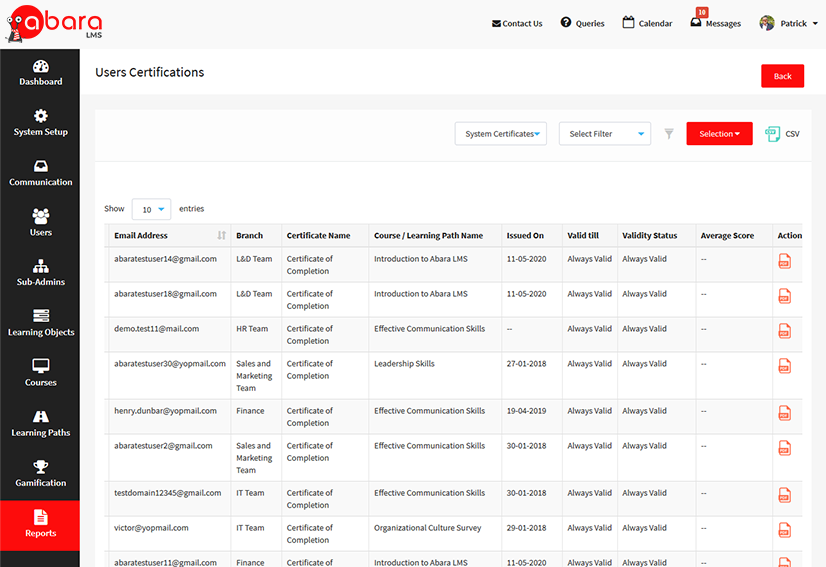This screenshot has width=826, height=567.
Task: Open Reports document icon
Action: [x=41, y=517]
